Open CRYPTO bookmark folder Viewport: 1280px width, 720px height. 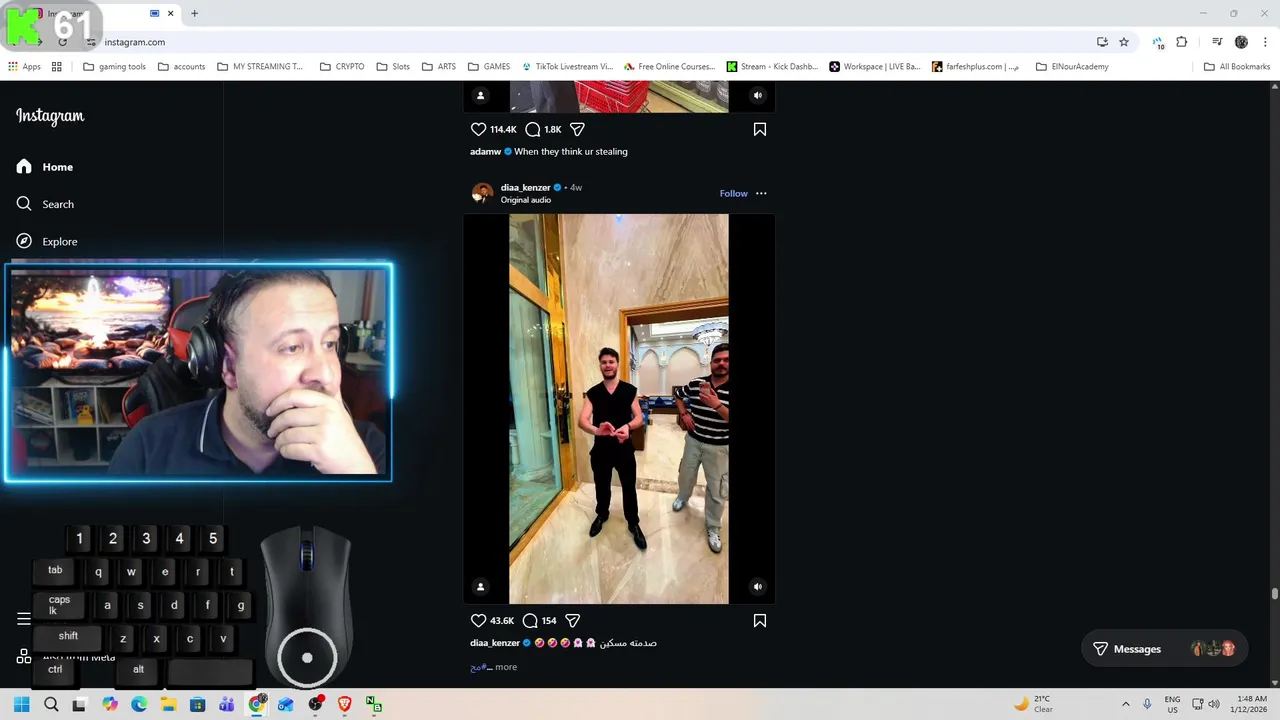[x=342, y=67]
